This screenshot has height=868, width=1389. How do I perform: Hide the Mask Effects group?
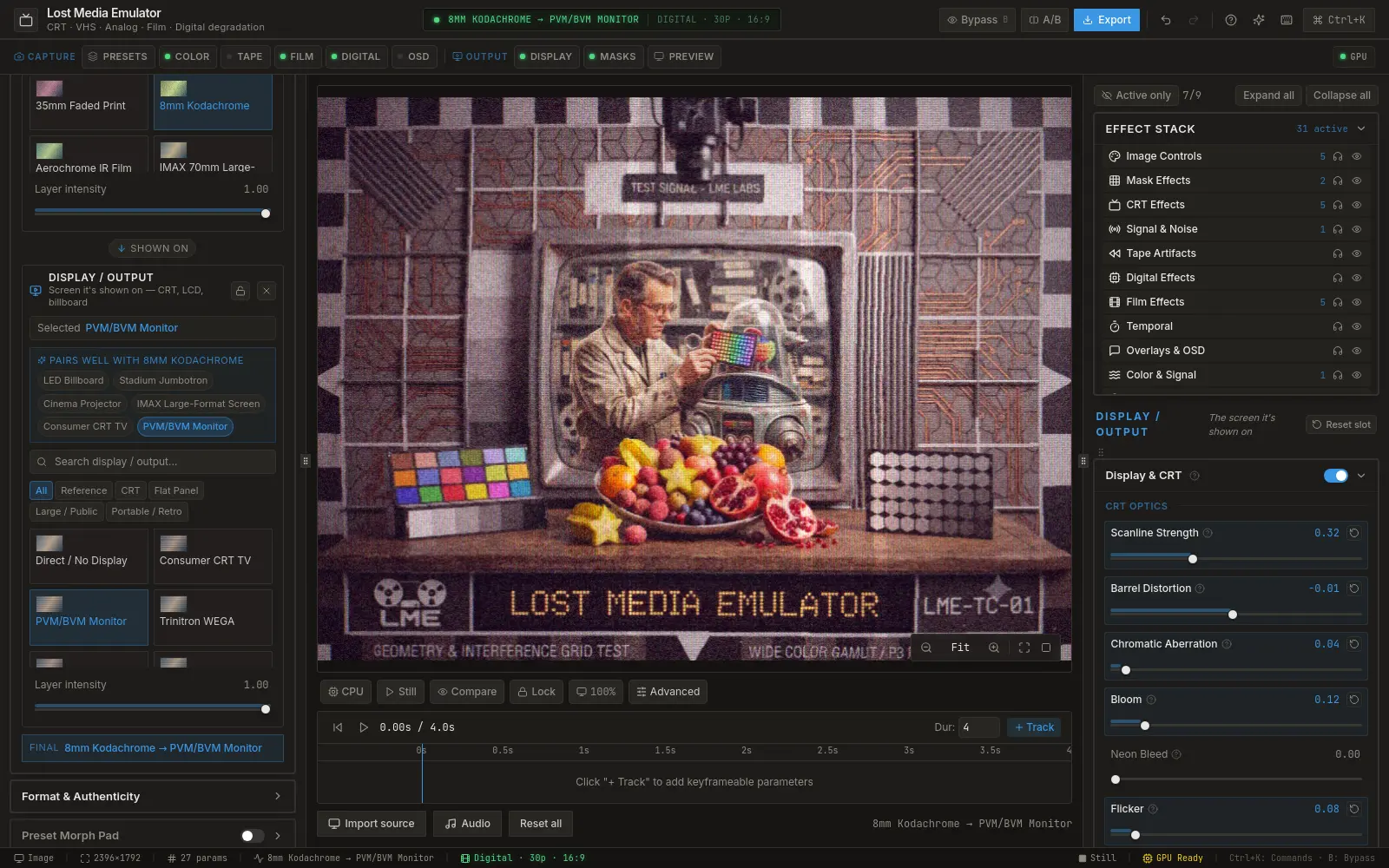1357,181
